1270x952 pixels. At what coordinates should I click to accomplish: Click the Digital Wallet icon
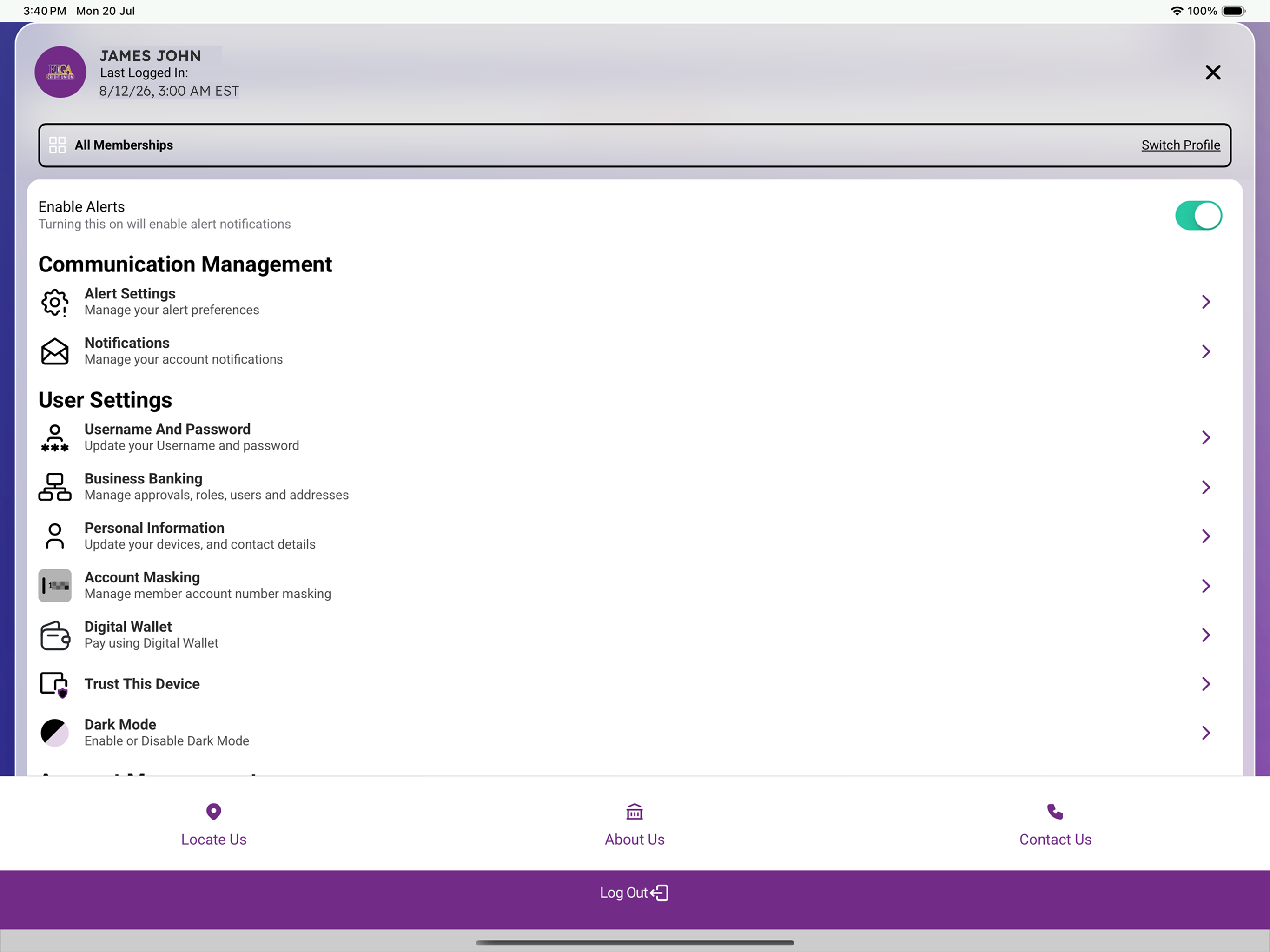[x=55, y=635]
